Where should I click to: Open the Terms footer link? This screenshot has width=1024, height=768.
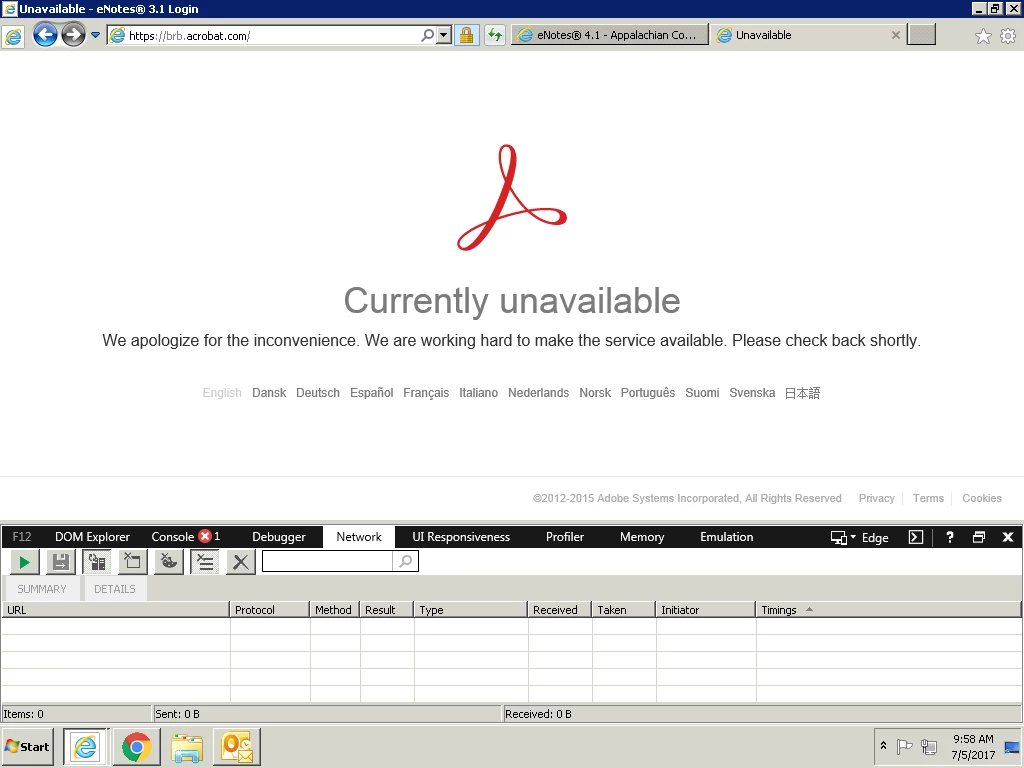[x=928, y=498]
